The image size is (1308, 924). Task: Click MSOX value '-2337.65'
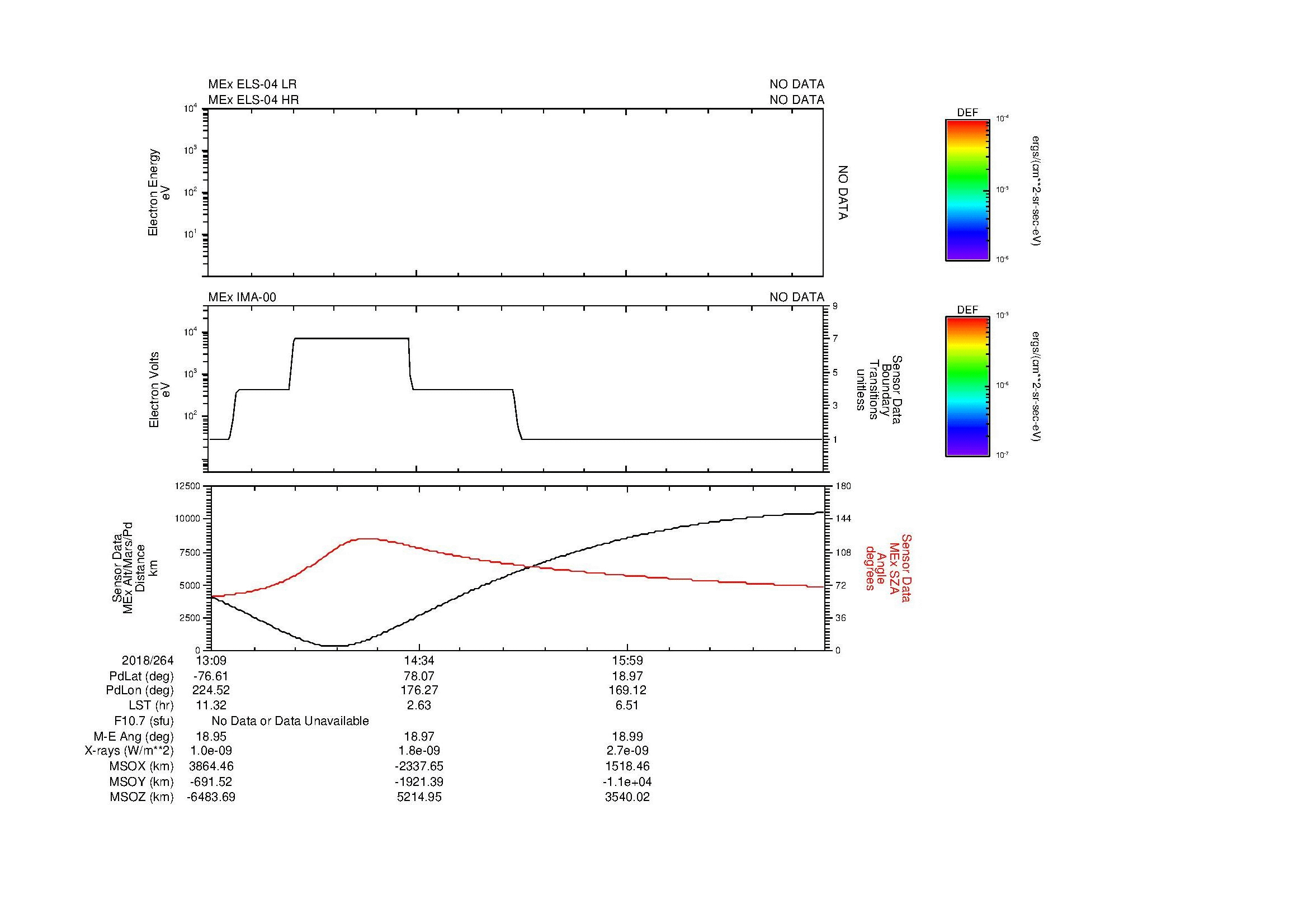(419, 766)
